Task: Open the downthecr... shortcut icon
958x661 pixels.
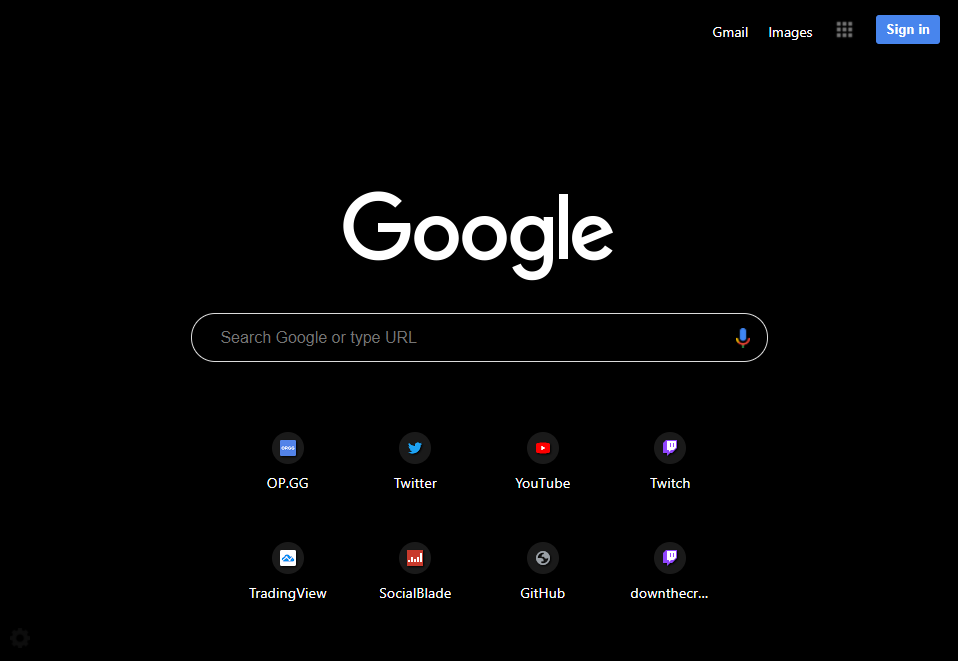Action: coord(670,558)
